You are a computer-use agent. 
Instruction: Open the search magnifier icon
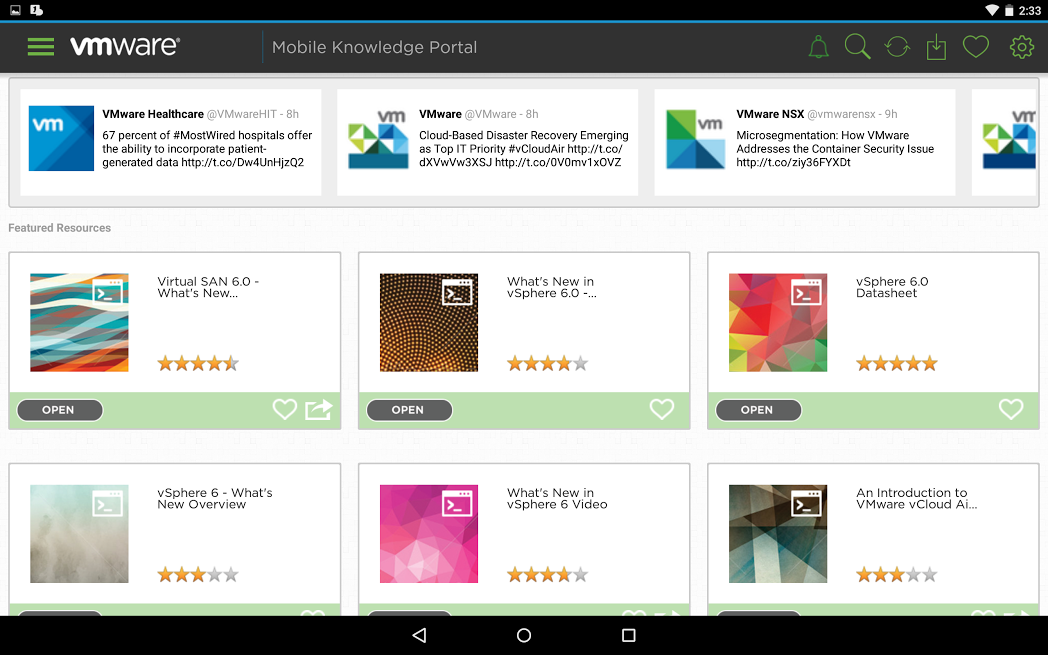click(857, 47)
